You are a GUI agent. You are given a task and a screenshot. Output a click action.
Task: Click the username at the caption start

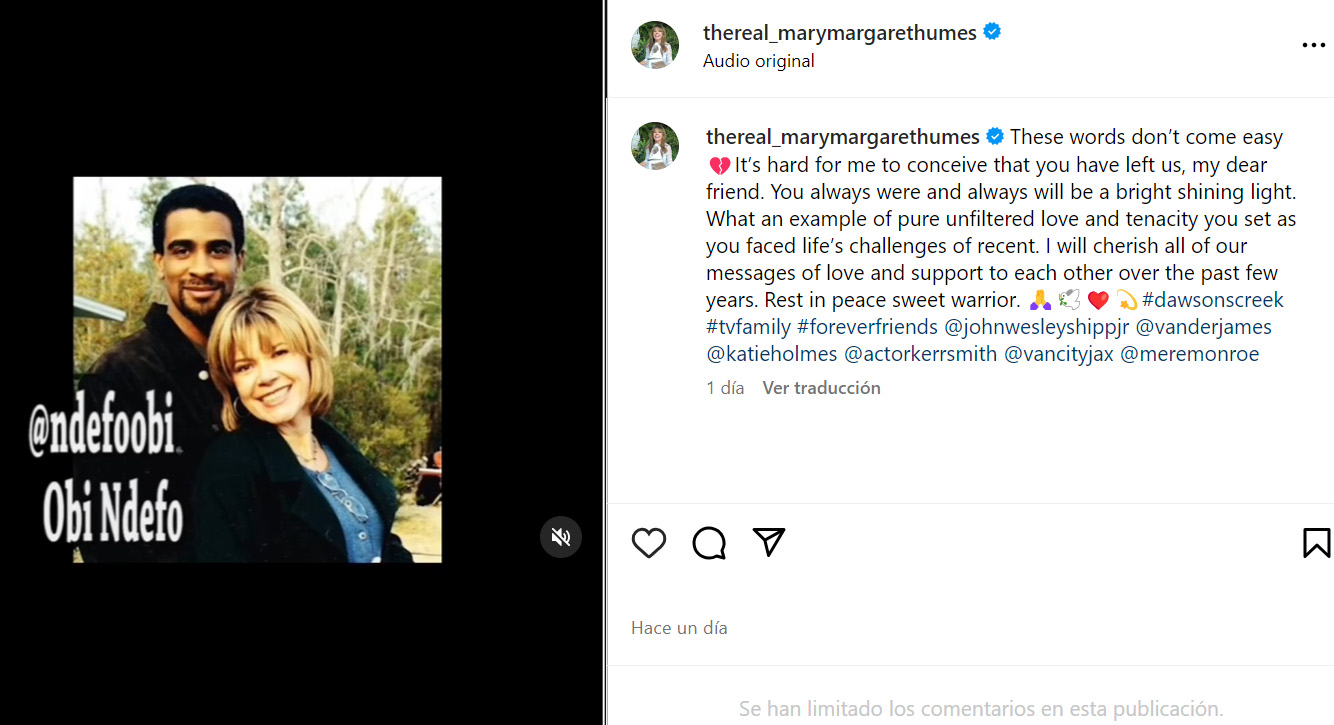pos(842,137)
